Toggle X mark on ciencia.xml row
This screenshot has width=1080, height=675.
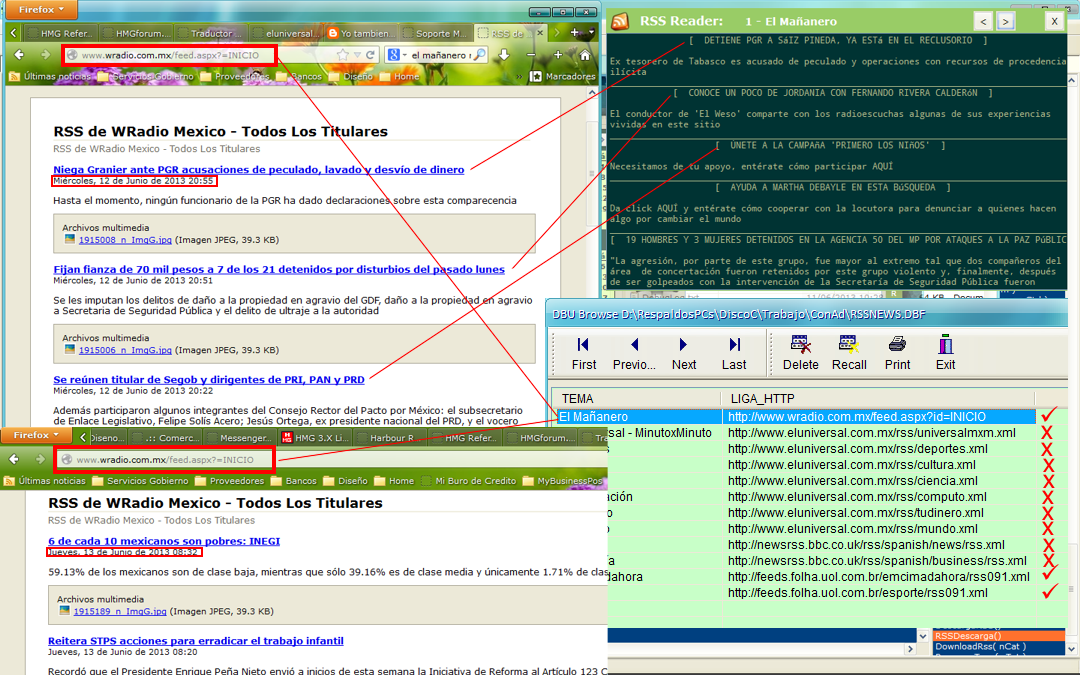(1047, 481)
